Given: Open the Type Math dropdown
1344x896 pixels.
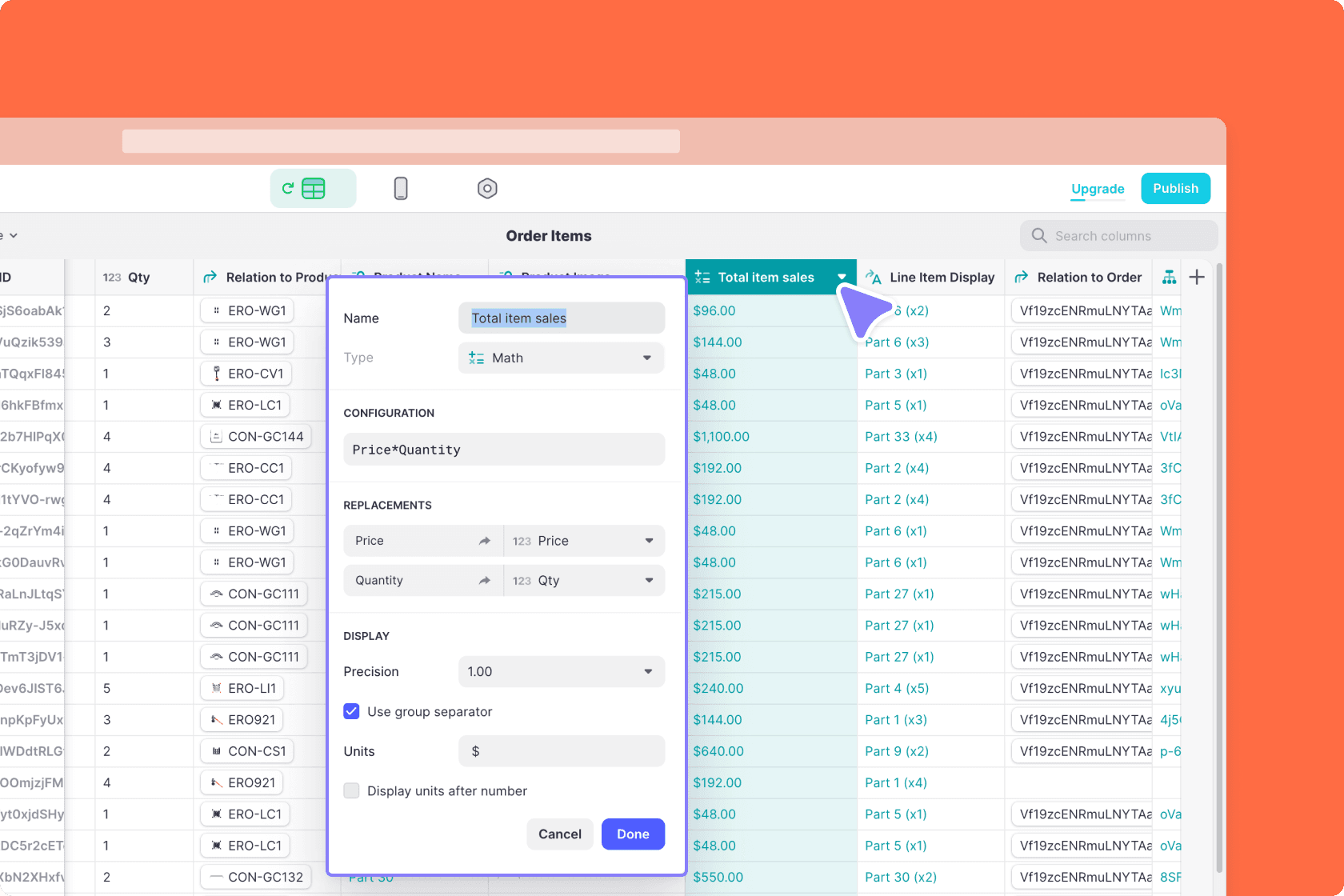Looking at the screenshot, I should pyautogui.click(x=562, y=358).
